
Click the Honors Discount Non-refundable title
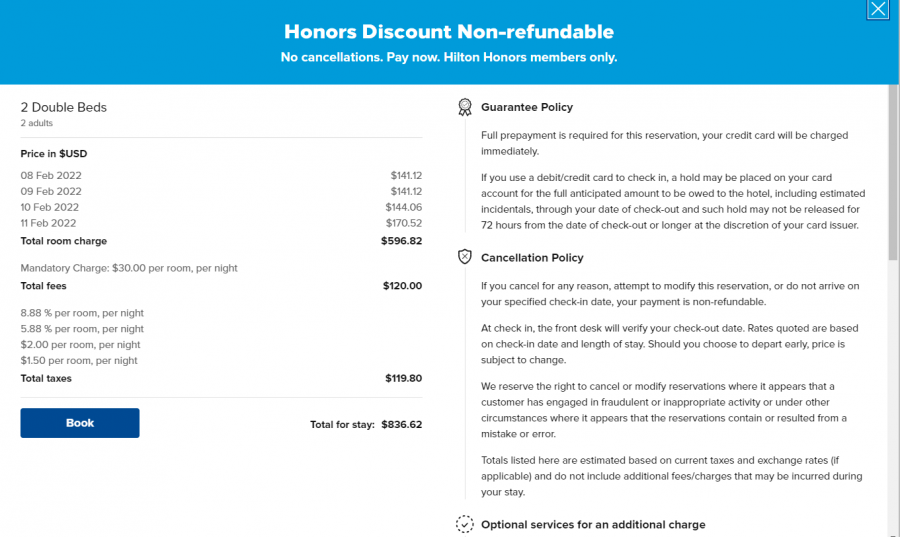[449, 32]
